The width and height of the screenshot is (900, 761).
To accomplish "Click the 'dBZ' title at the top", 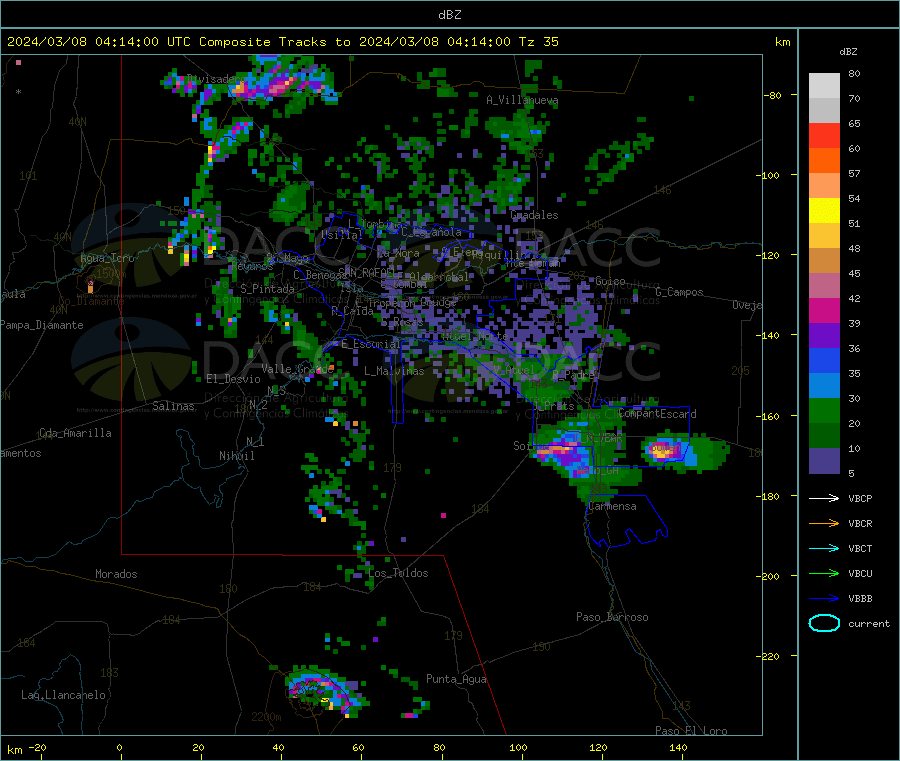I will point(449,15).
